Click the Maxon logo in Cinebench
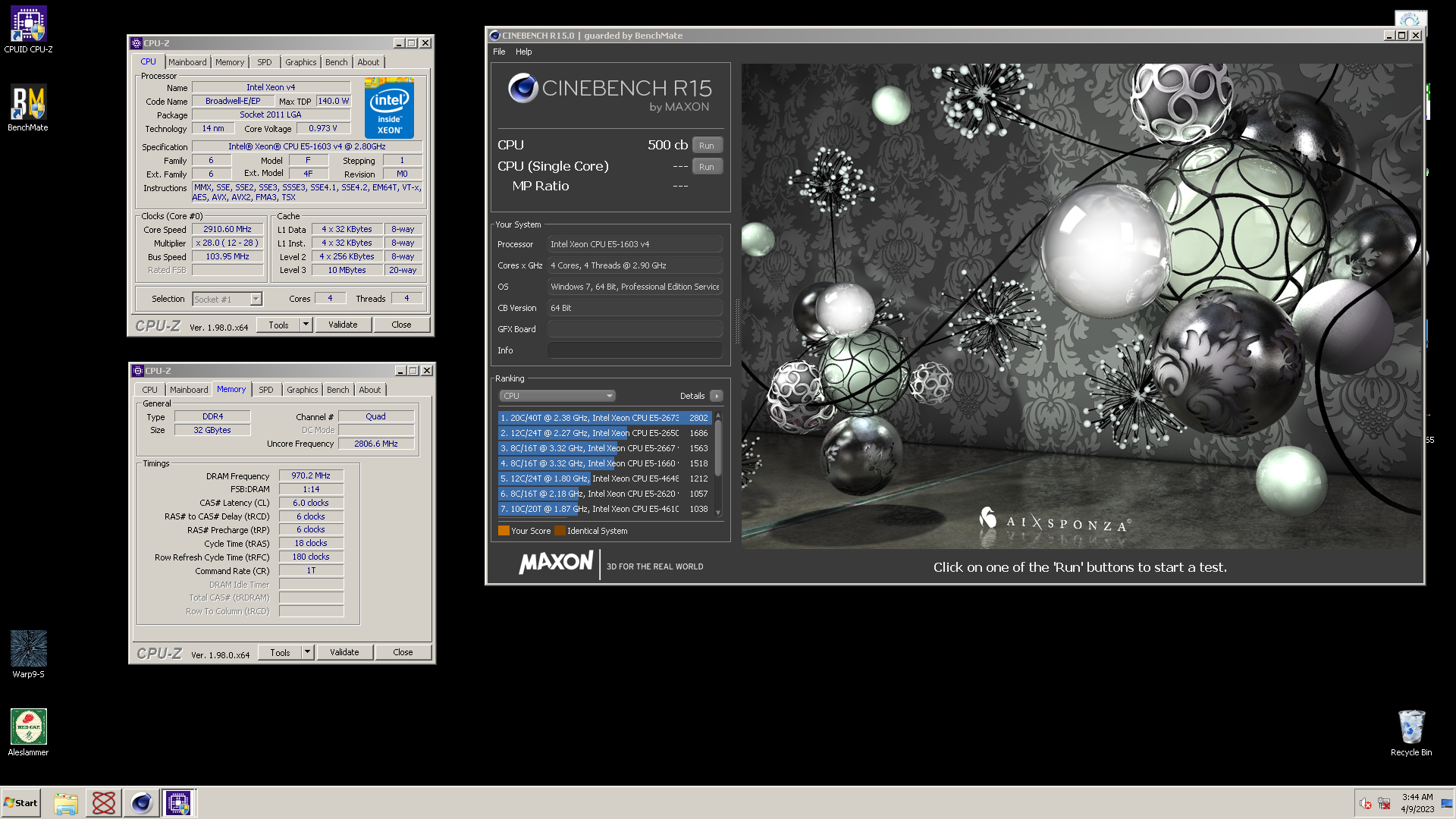The height and width of the screenshot is (819, 1456). 556,563
